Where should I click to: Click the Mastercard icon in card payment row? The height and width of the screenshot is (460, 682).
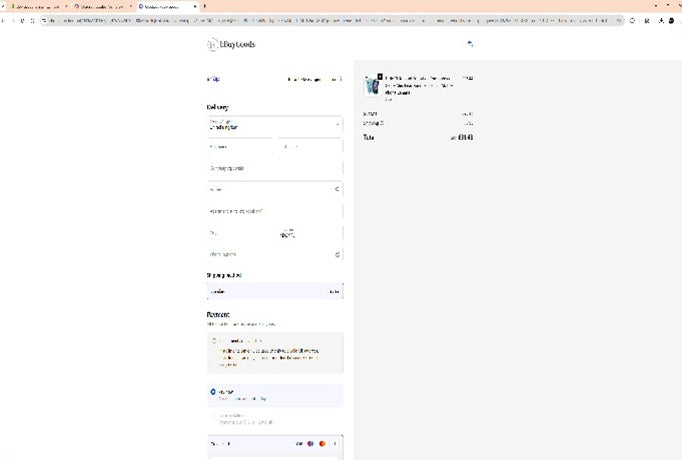click(311, 443)
